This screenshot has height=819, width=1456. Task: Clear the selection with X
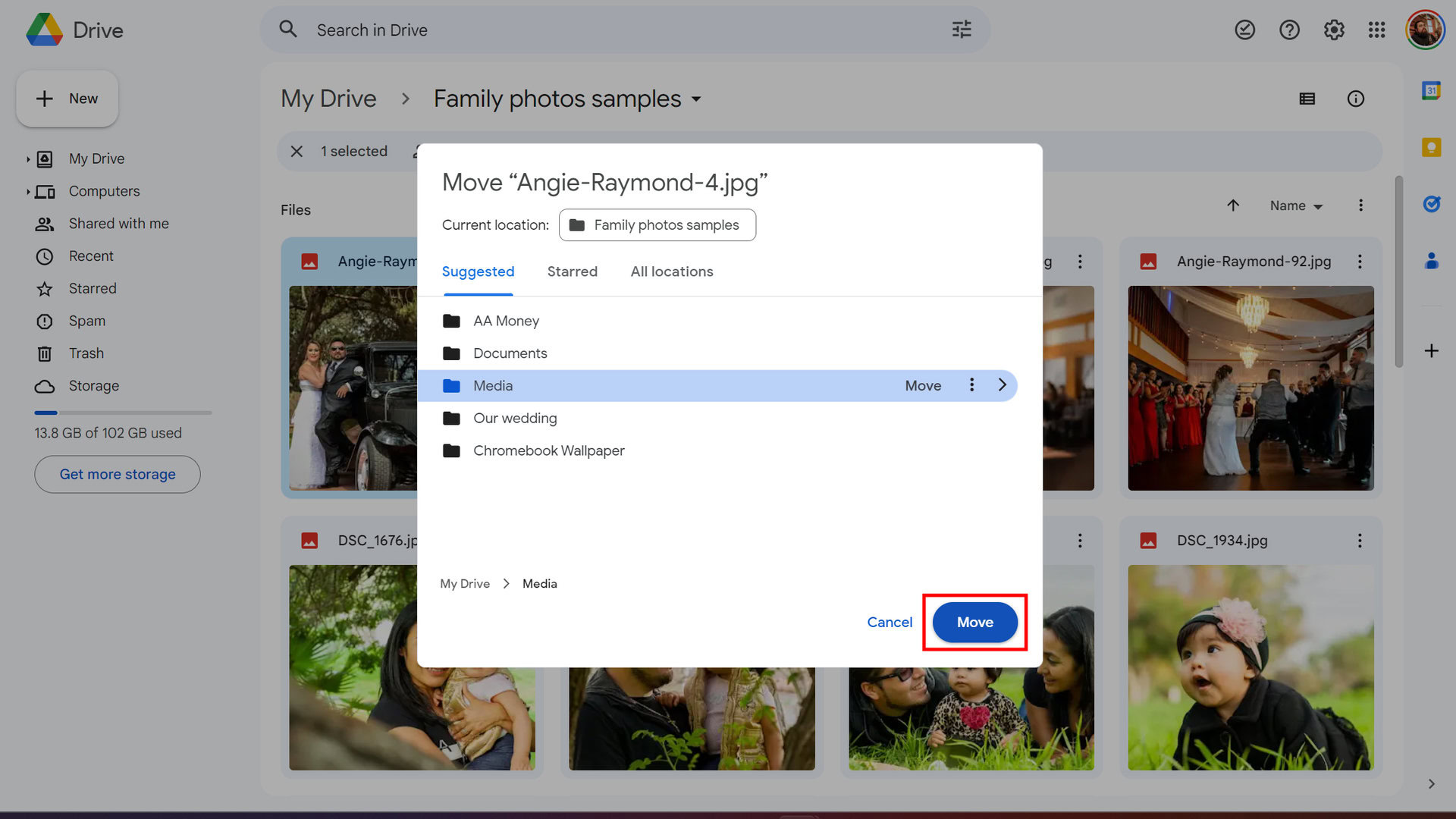point(297,151)
